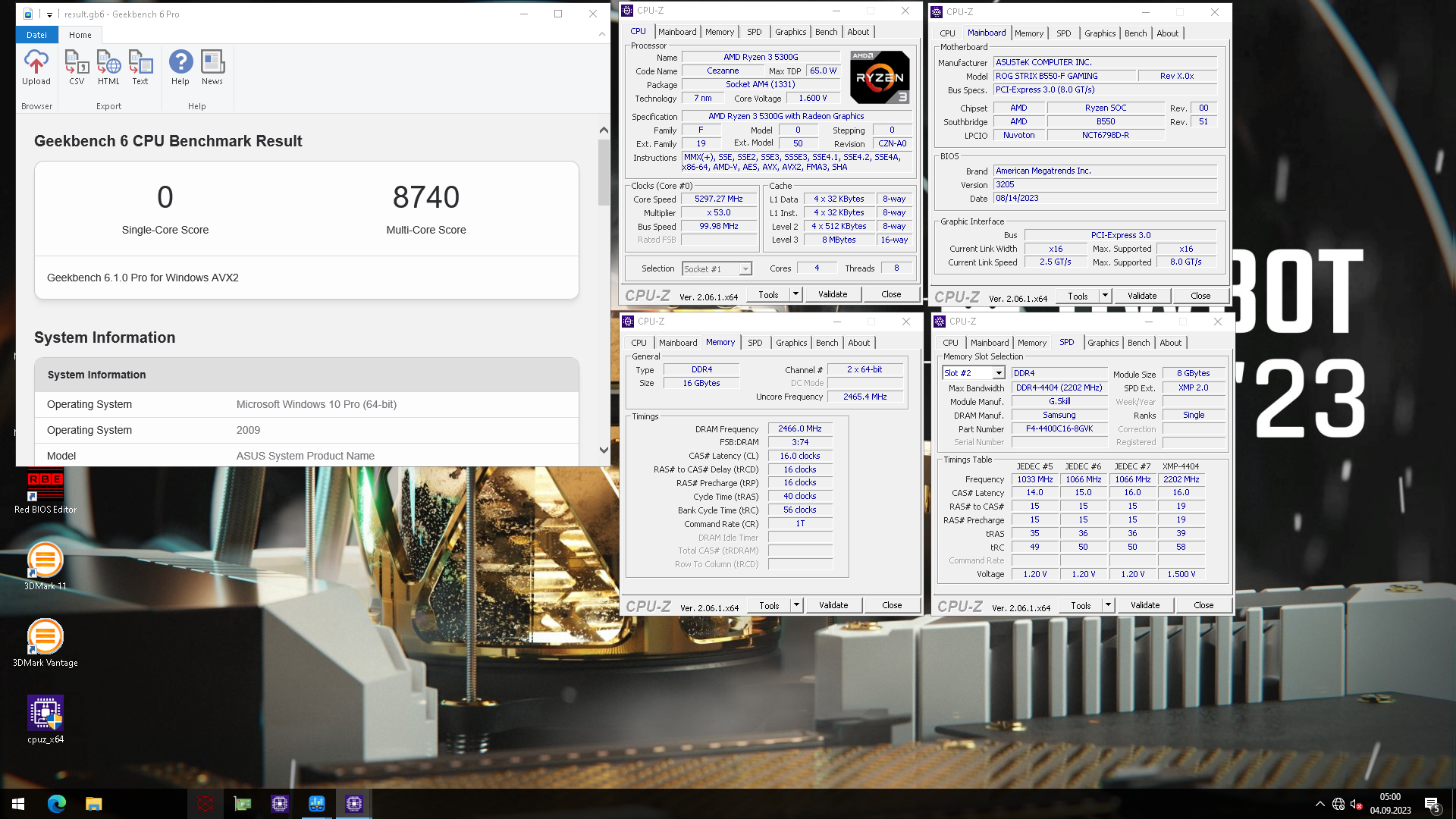This screenshot has width=1456, height=819.
Task: Open the Slot #2 memory slot dropdown
Action: pos(999,373)
